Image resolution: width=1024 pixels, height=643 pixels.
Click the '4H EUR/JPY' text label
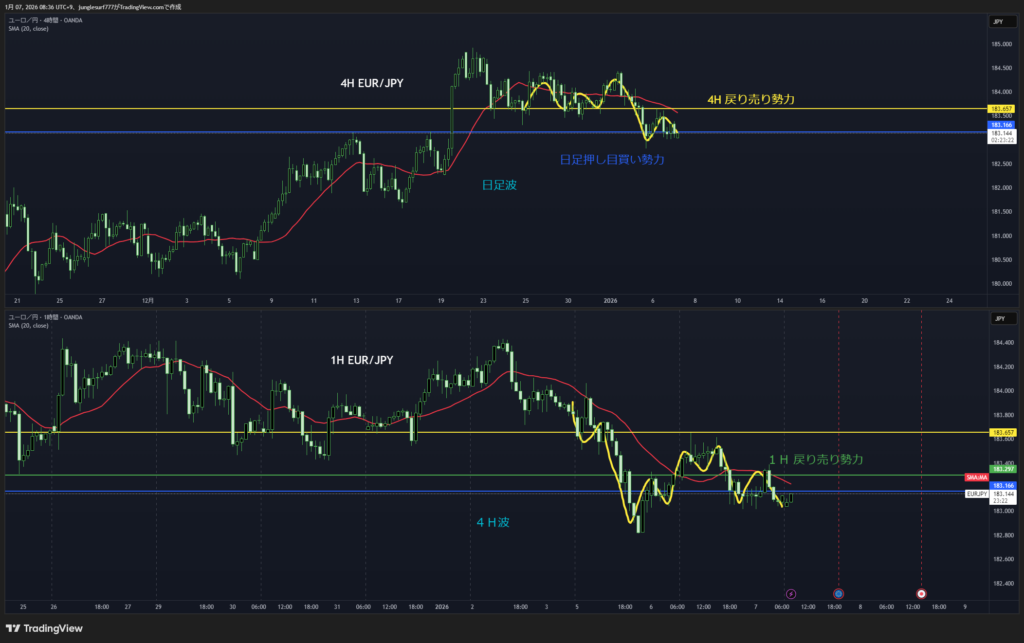tap(373, 84)
